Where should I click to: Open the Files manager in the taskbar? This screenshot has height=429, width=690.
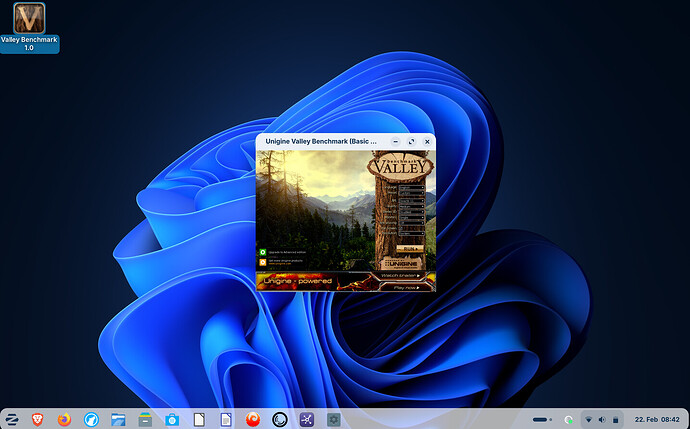pos(118,419)
